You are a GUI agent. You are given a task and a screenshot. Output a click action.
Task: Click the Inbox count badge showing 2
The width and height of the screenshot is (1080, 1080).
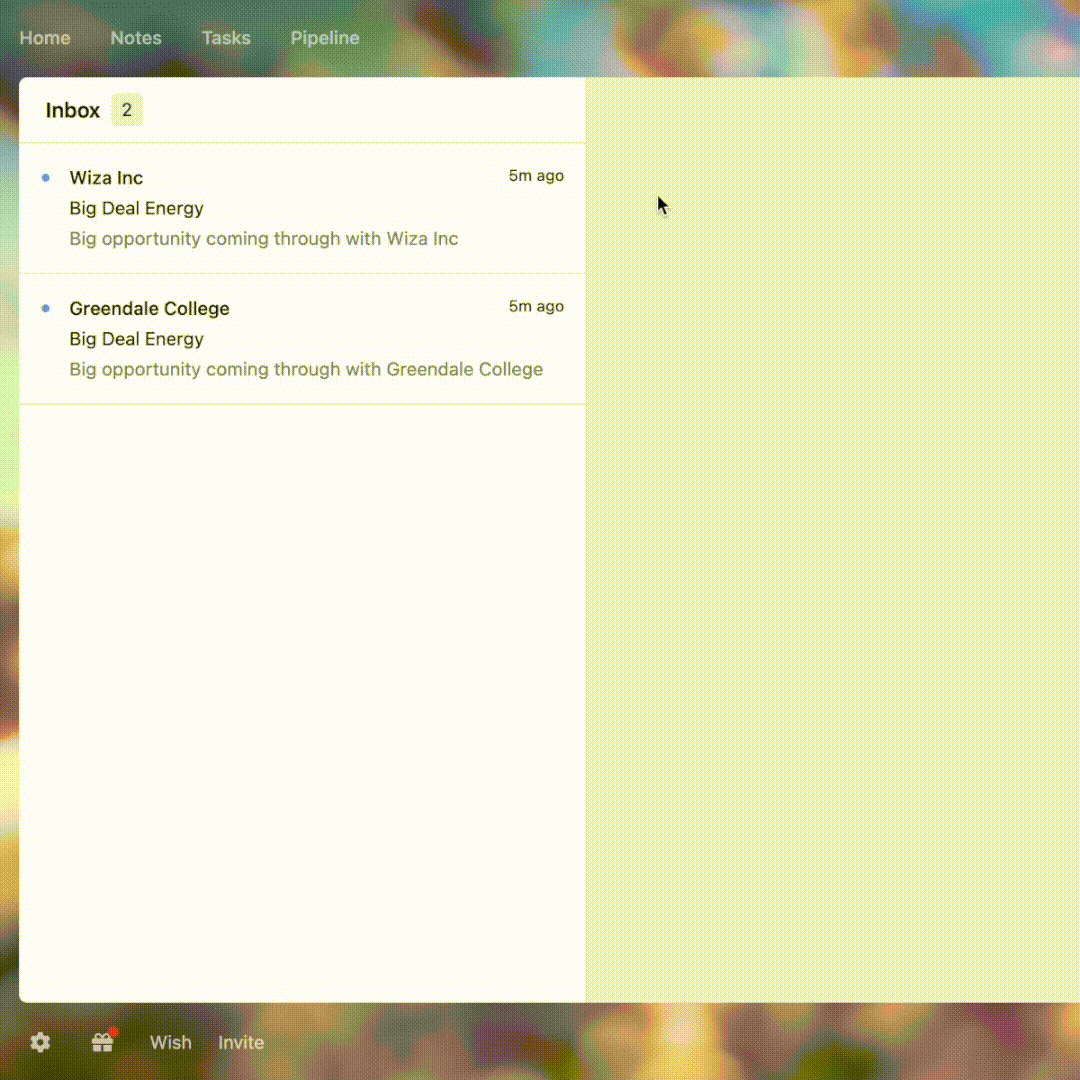127,110
